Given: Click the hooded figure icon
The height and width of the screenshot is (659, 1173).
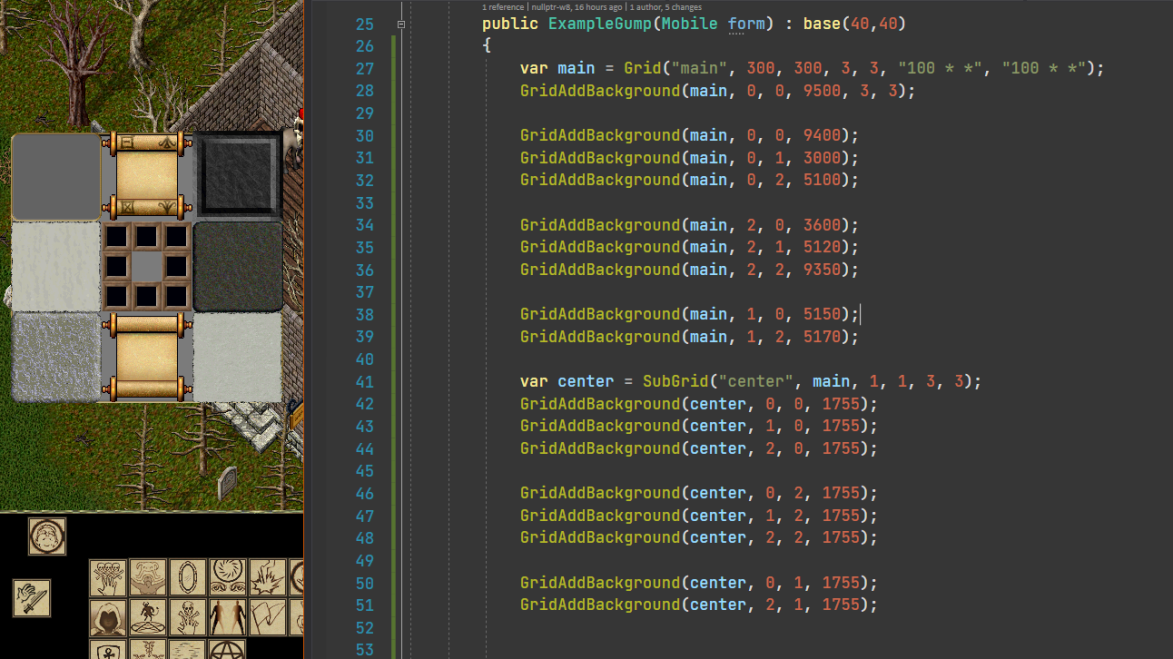Looking at the screenshot, I should point(108,618).
